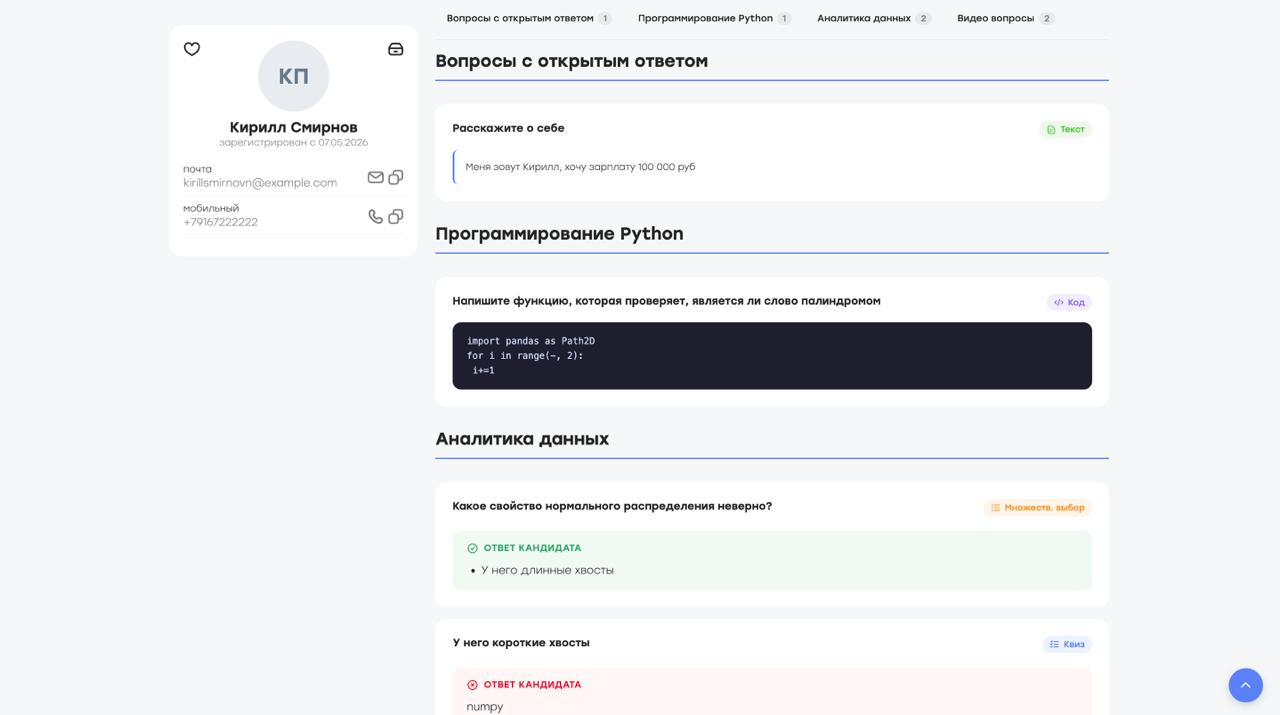Click the palindrome function question title

point(666,301)
